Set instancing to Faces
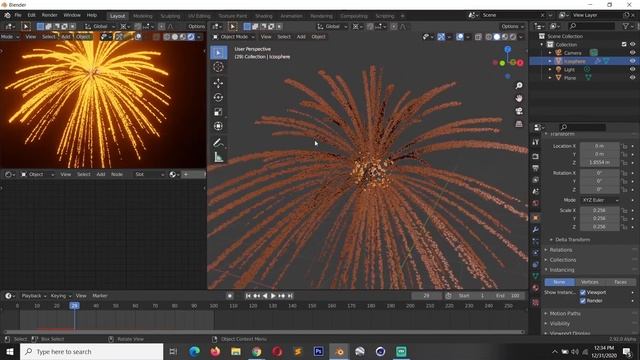Screen dimensions: 640x360 tap(620, 282)
